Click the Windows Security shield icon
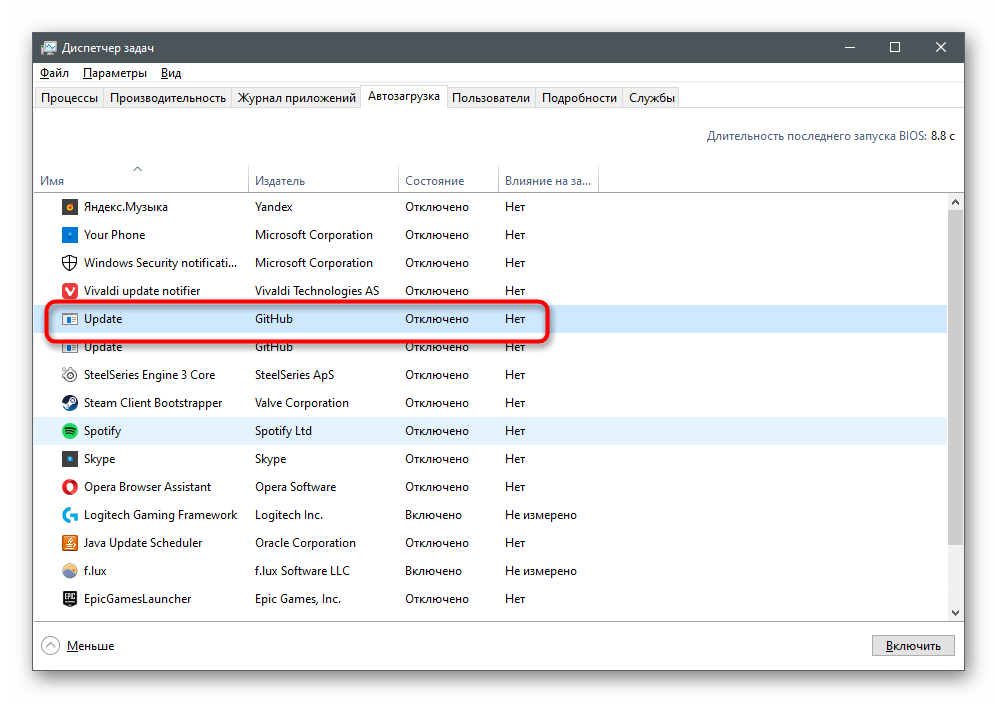 pos(70,263)
